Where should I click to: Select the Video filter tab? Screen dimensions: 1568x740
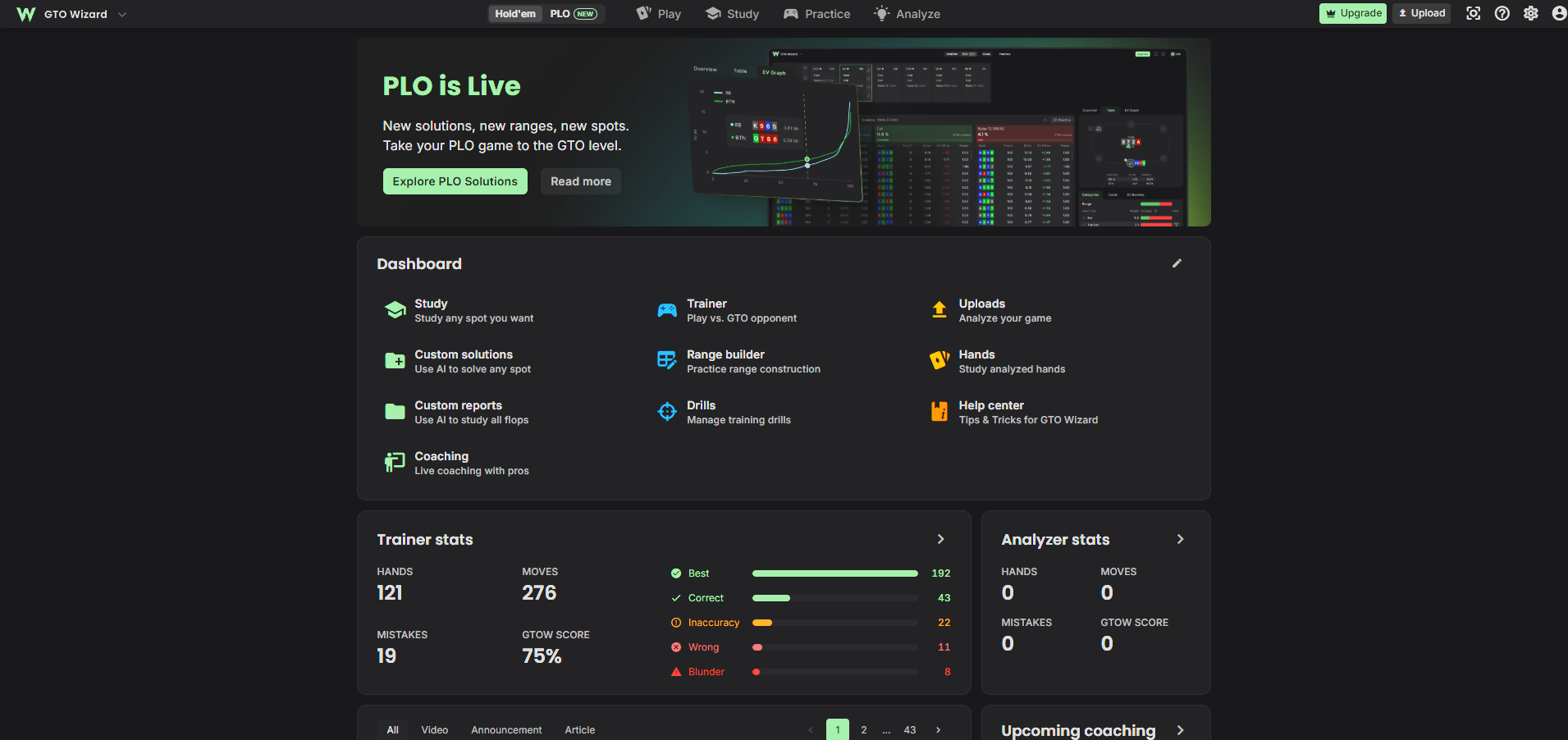pos(435,730)
